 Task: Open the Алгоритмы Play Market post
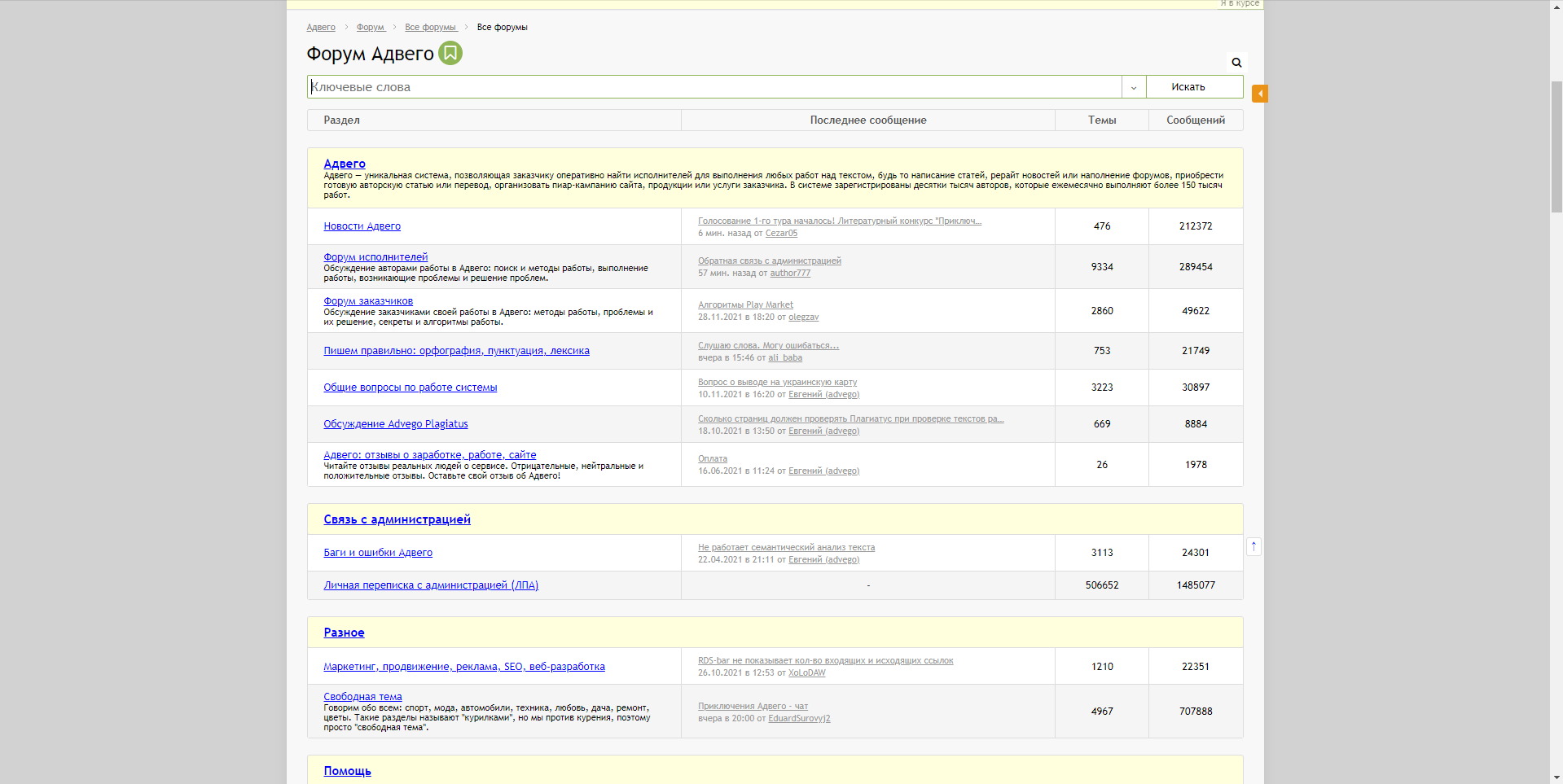(745, 305)
